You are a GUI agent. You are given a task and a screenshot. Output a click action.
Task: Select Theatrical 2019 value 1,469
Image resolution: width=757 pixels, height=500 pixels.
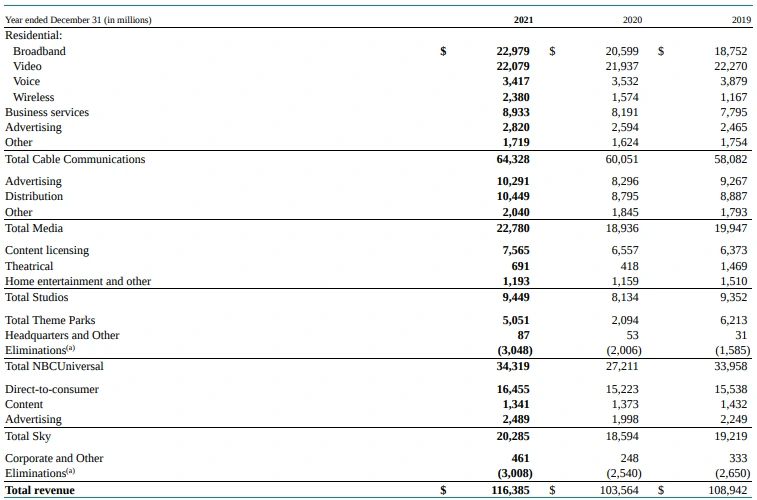tap(734, 266)
